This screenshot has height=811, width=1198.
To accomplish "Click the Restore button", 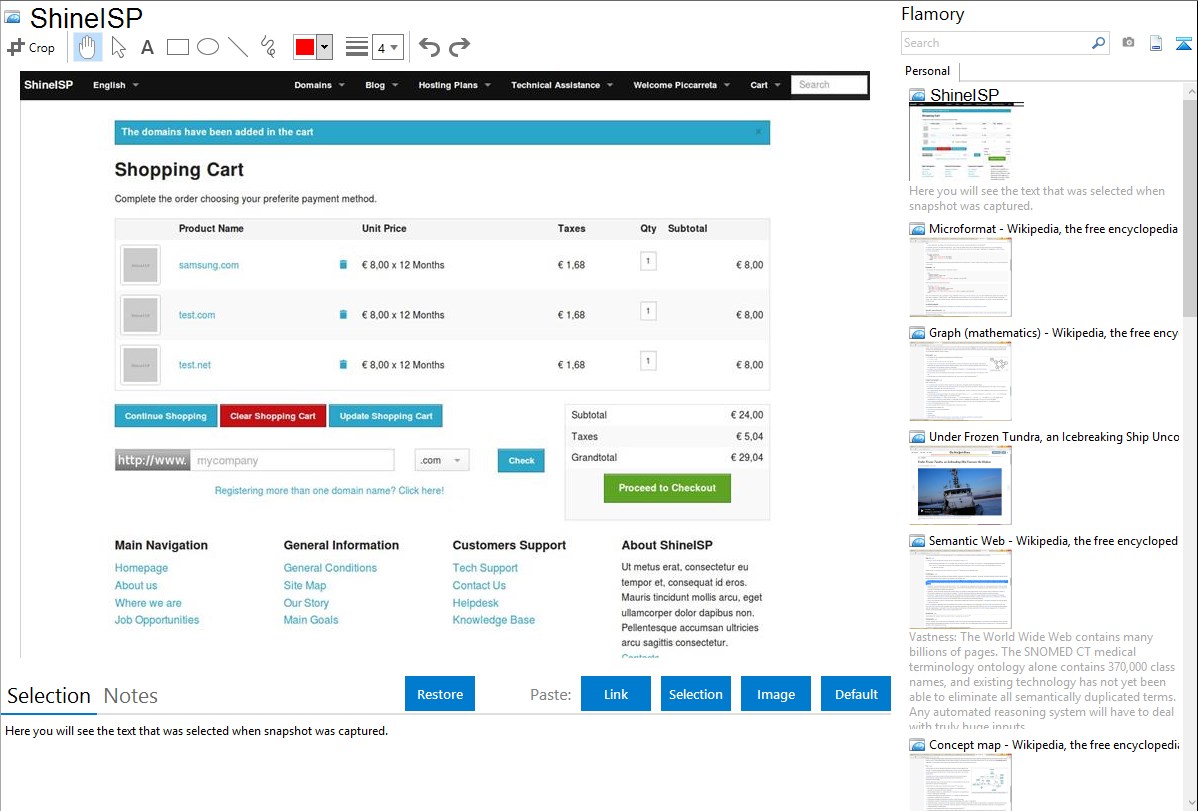I will point(440,694).
